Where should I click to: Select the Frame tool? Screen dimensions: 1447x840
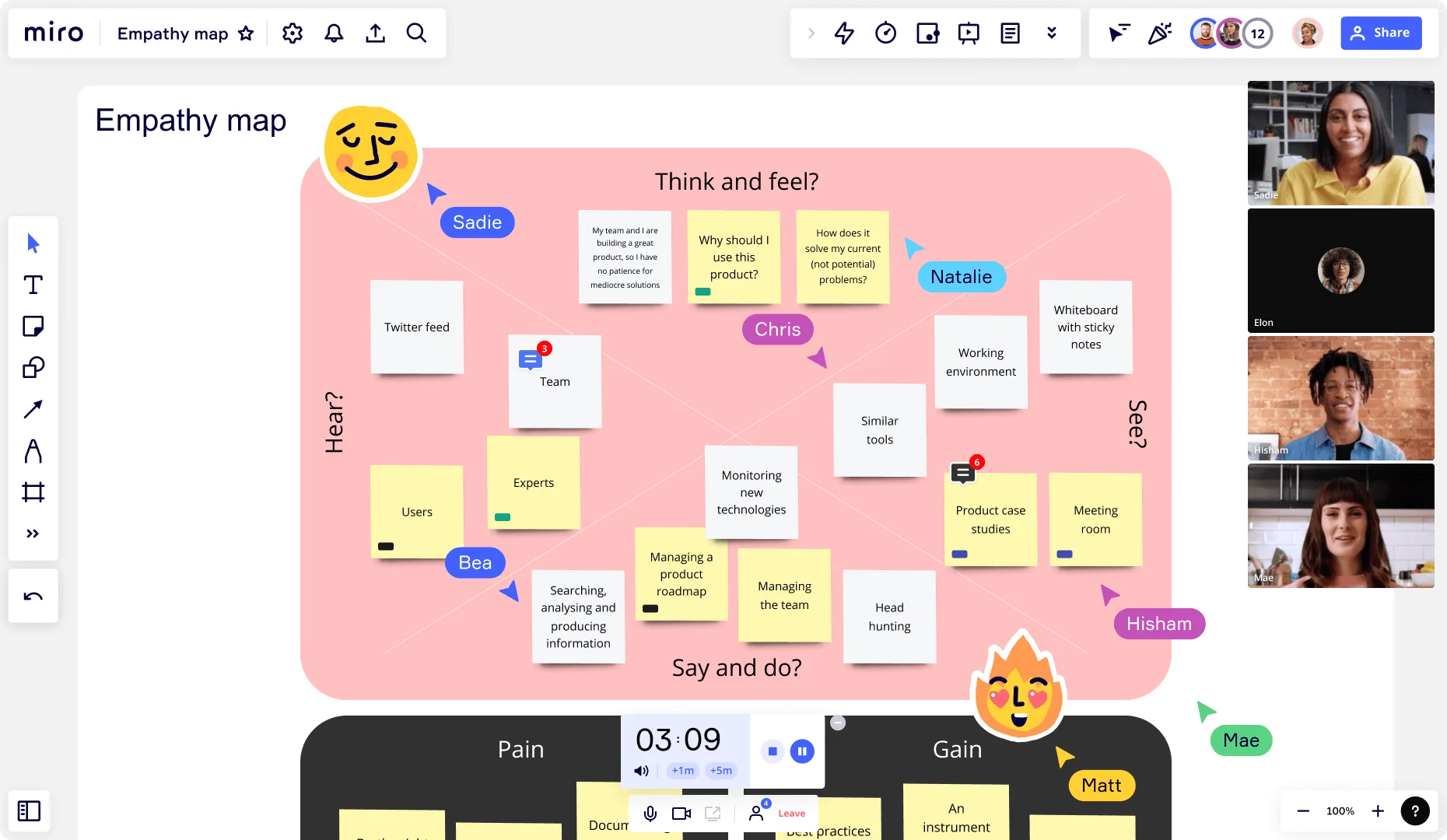point(33,492)
